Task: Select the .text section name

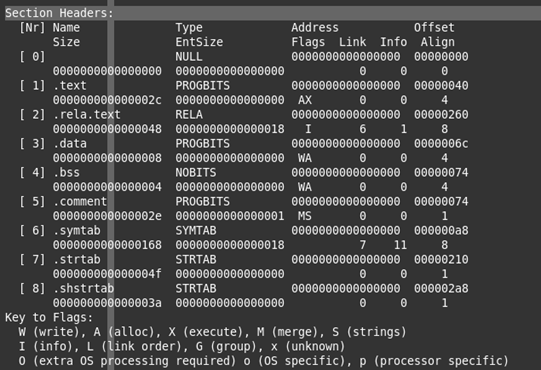Action: pyautogui.click(x=70, y=86)
